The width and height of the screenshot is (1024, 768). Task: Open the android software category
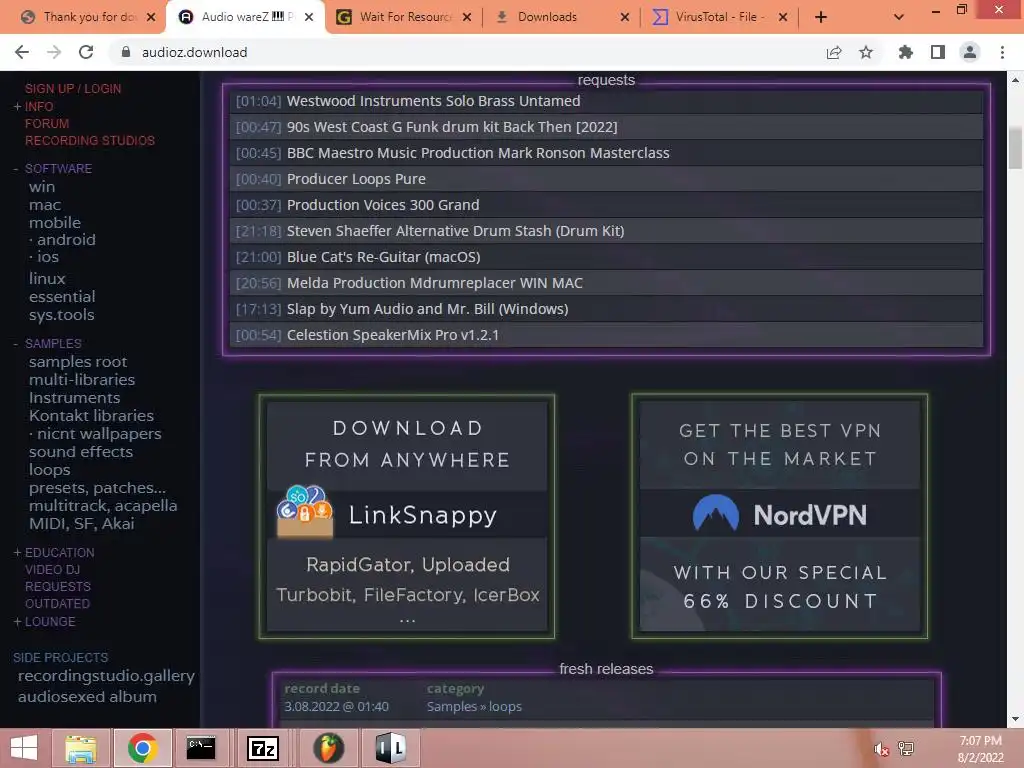(66, 240)
